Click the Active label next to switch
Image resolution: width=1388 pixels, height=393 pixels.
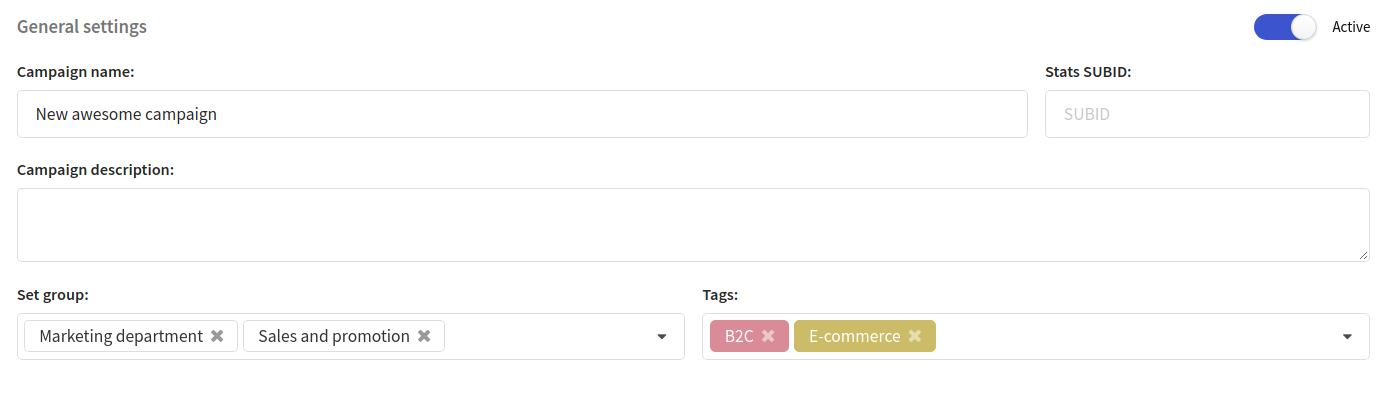(1351, 27)
